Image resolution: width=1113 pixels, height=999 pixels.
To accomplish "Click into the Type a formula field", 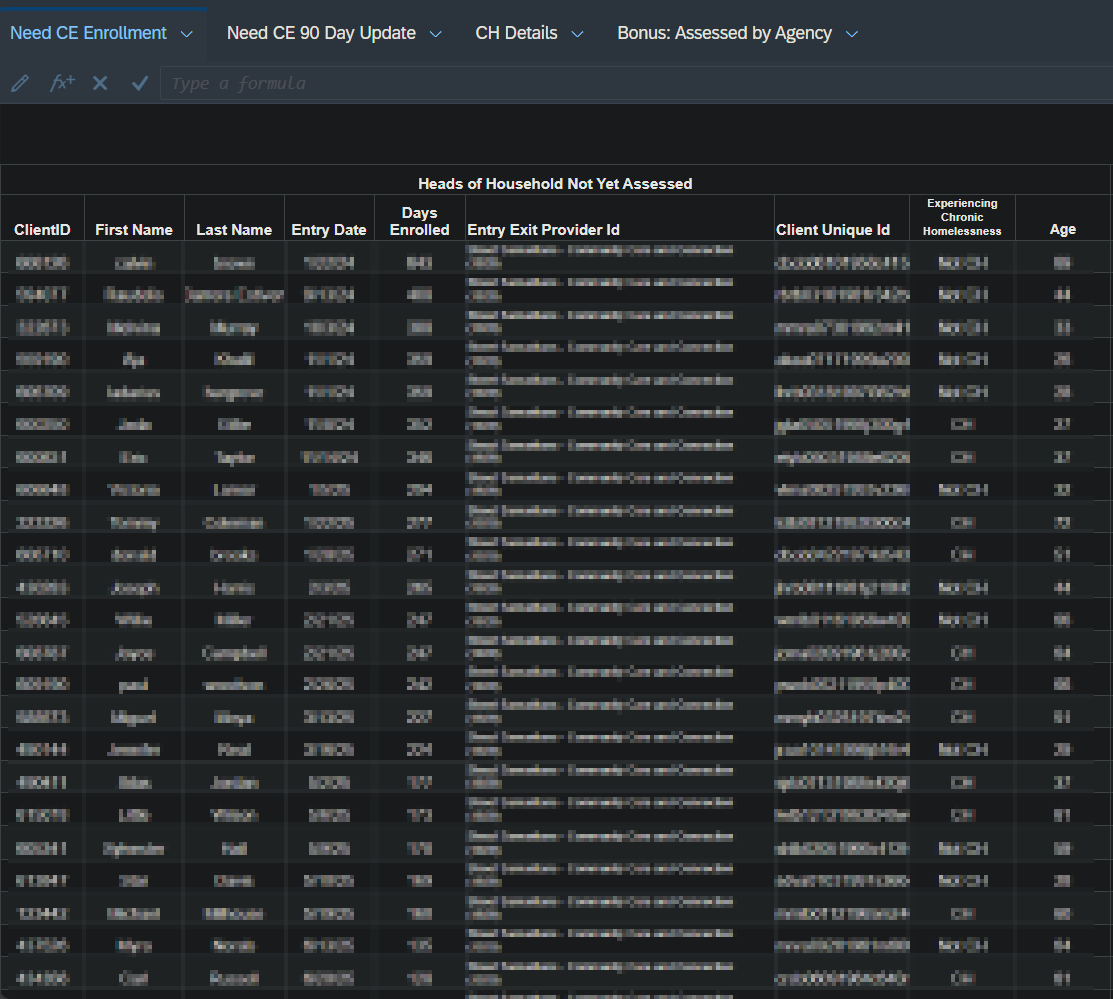I will click(x=630, y=84).
